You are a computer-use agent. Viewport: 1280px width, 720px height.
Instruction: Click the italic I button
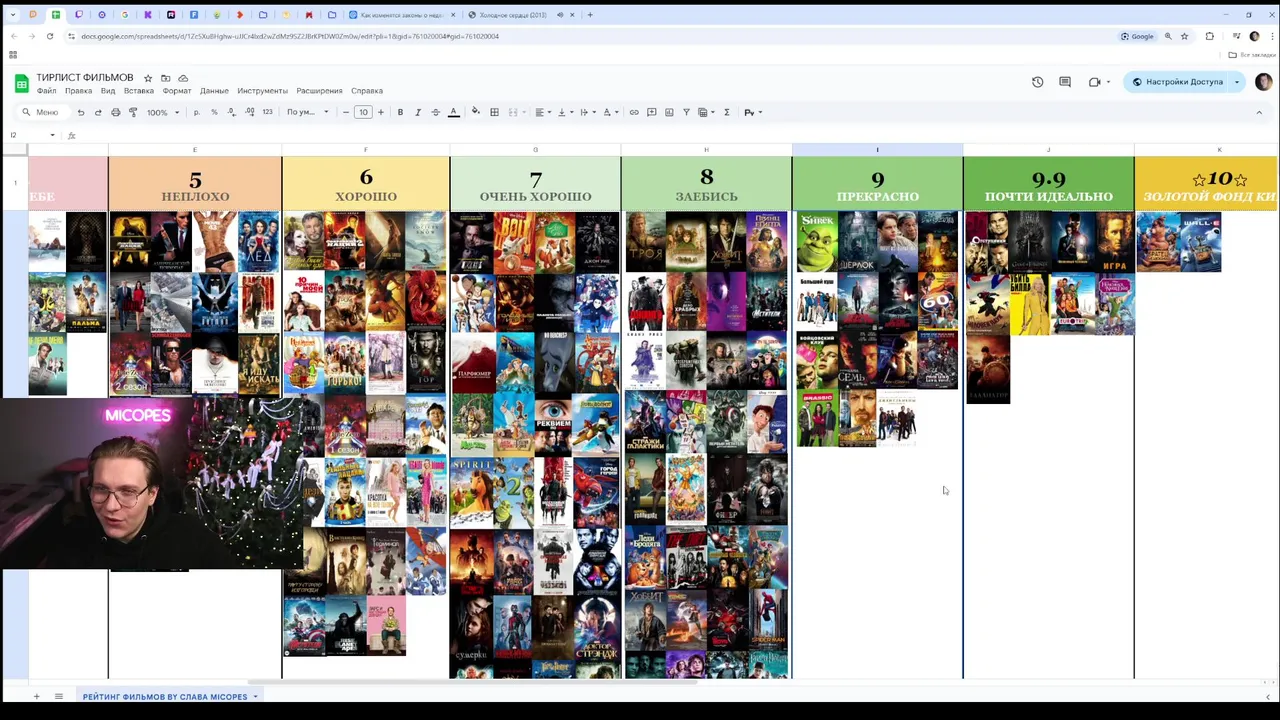tap(417, 112)
